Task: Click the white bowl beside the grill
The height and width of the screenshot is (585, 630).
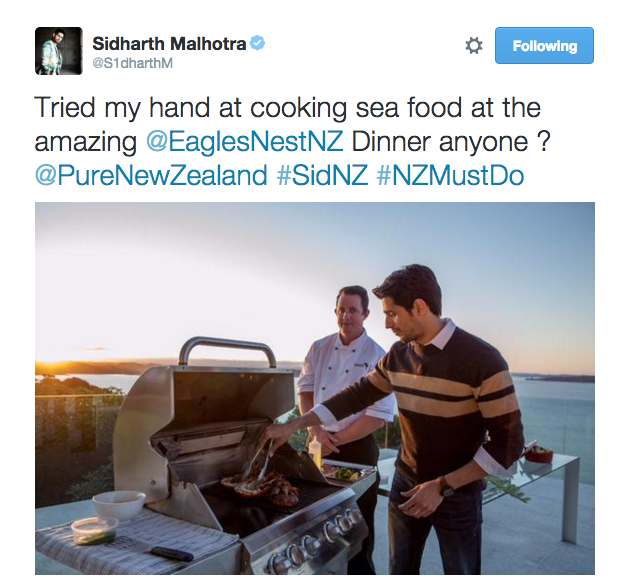Action: tap(119, 505)
